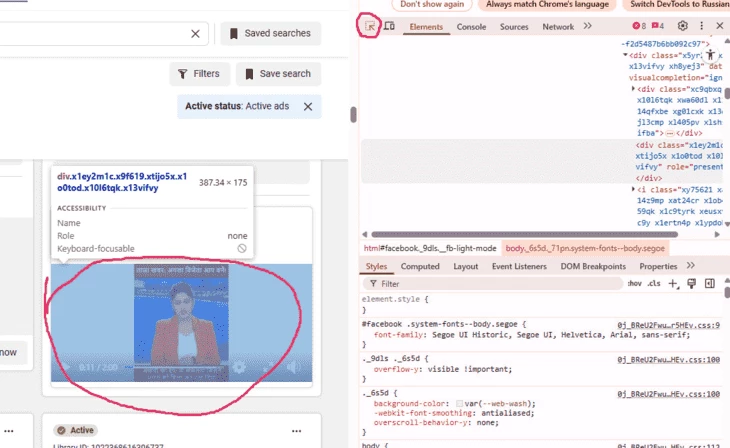Select the Styles pane tab

[x=376, y=266]
